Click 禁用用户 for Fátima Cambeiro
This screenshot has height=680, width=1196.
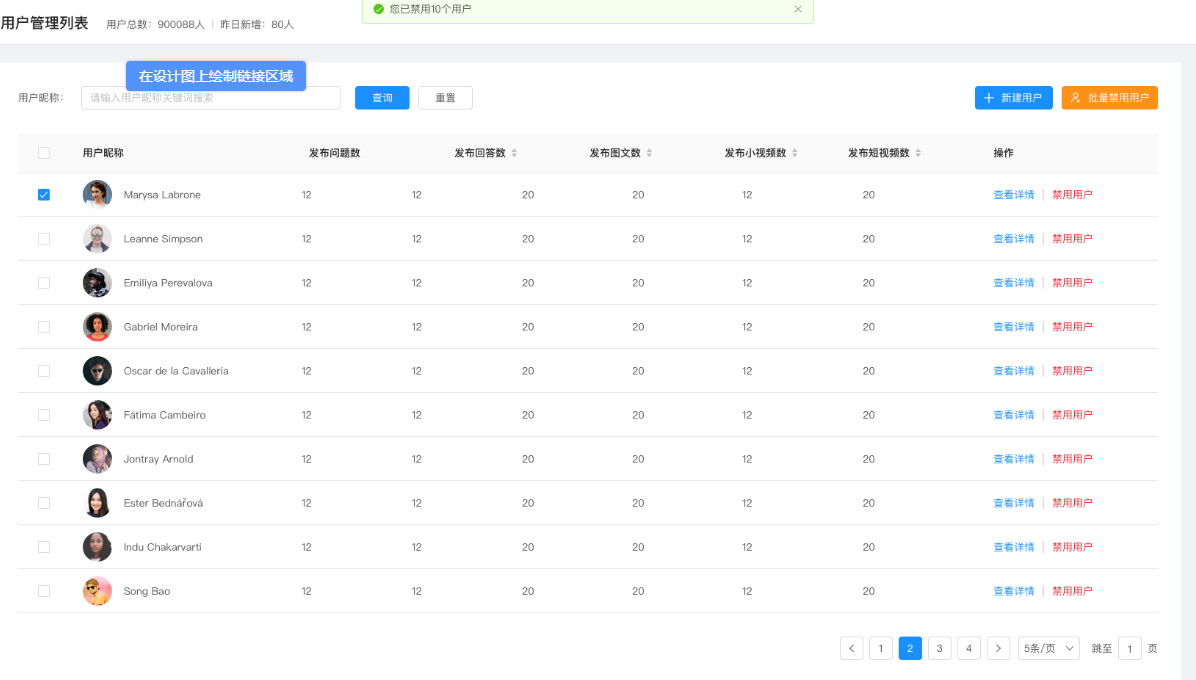coord(1072,415)
